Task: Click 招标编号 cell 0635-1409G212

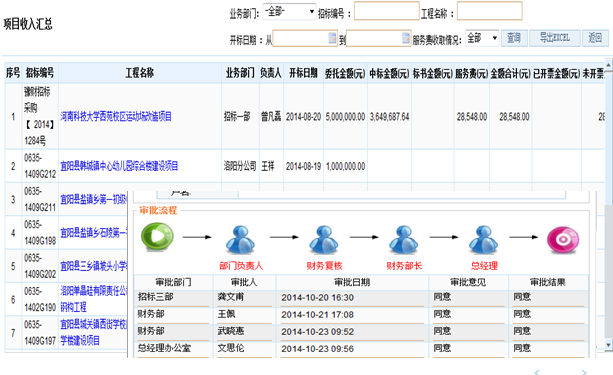Action: coord(40,166)
